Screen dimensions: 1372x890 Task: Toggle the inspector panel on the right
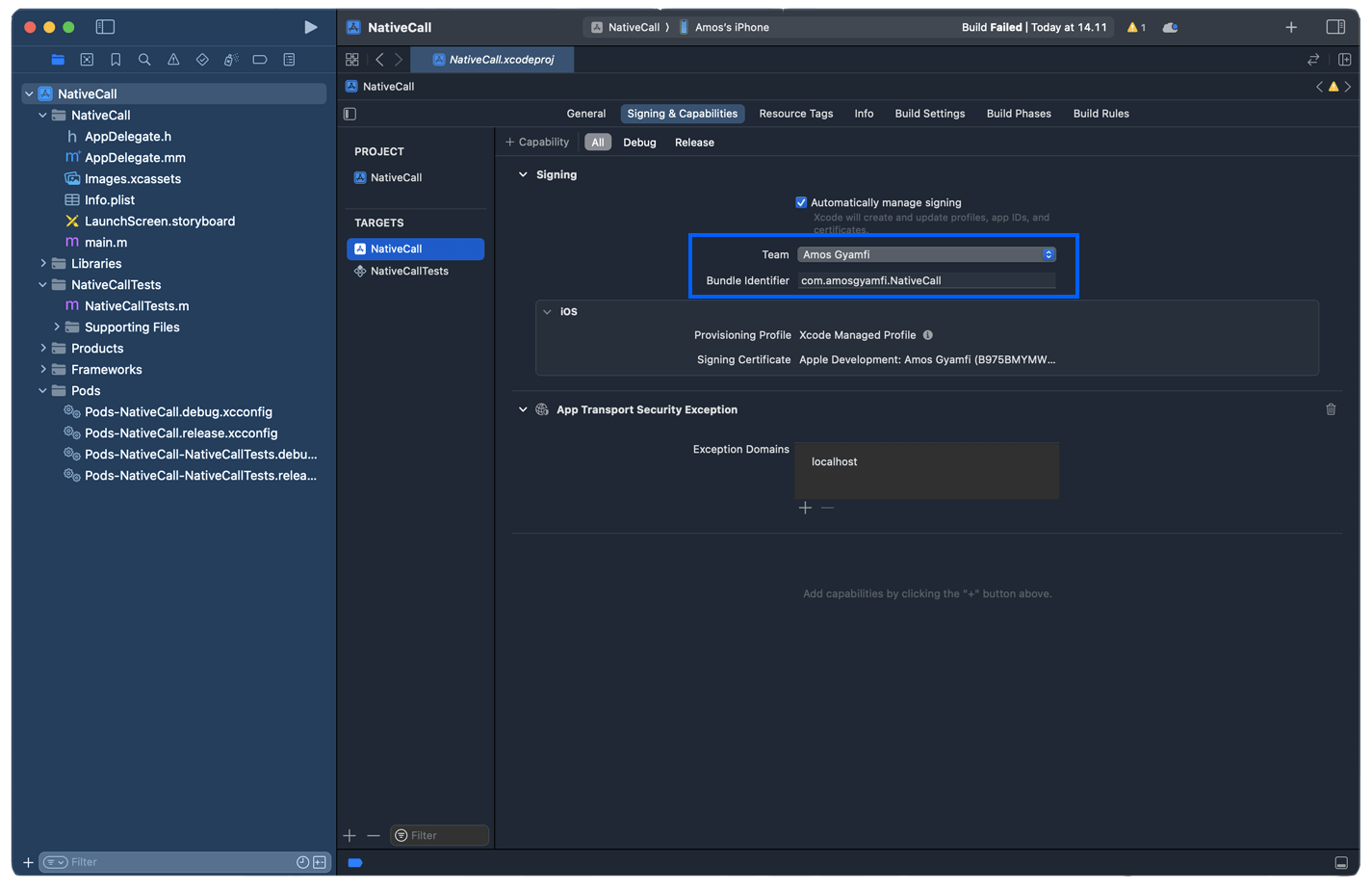pos(1335,27)
